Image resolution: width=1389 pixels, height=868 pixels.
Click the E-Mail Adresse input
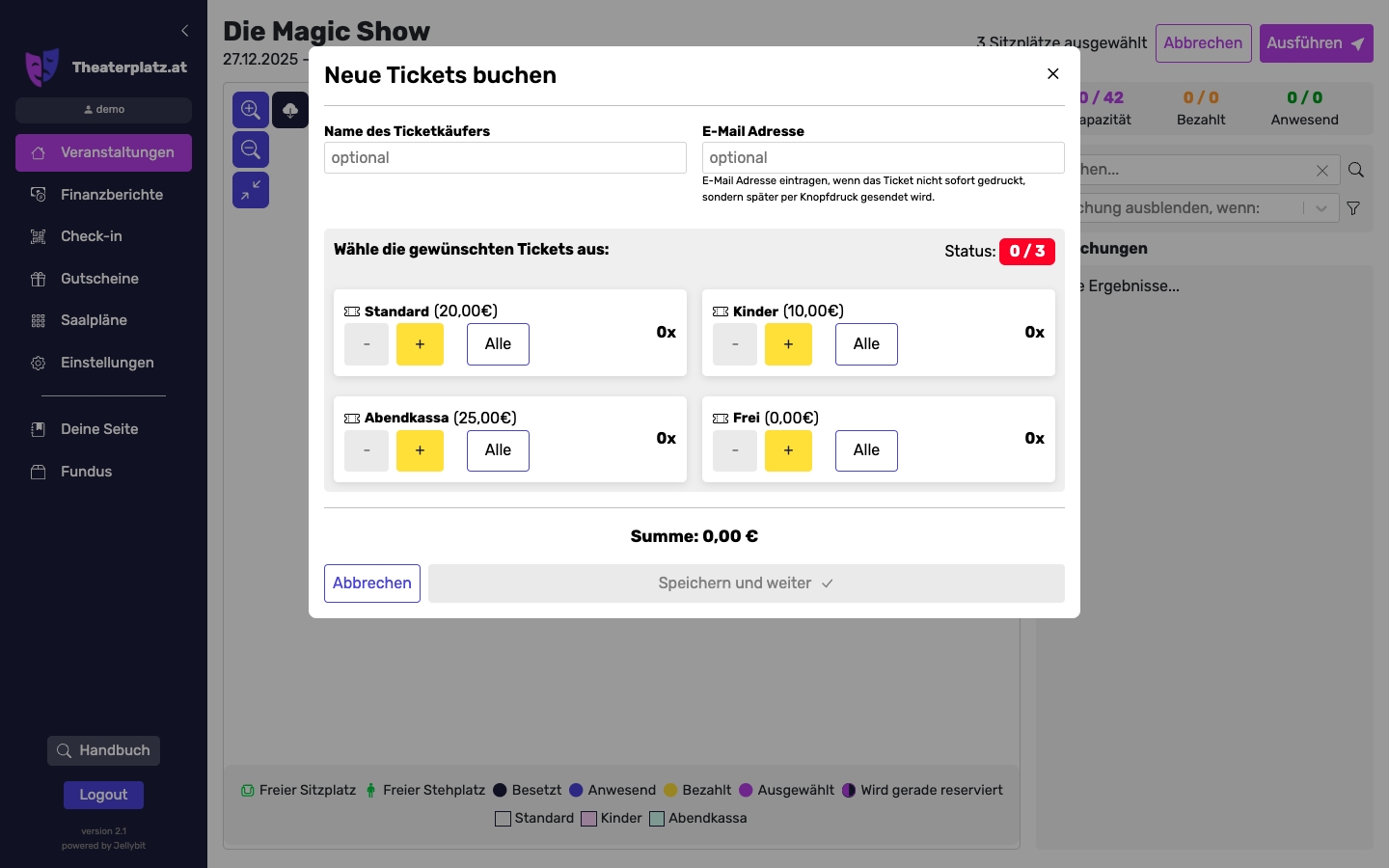[884, 158]
